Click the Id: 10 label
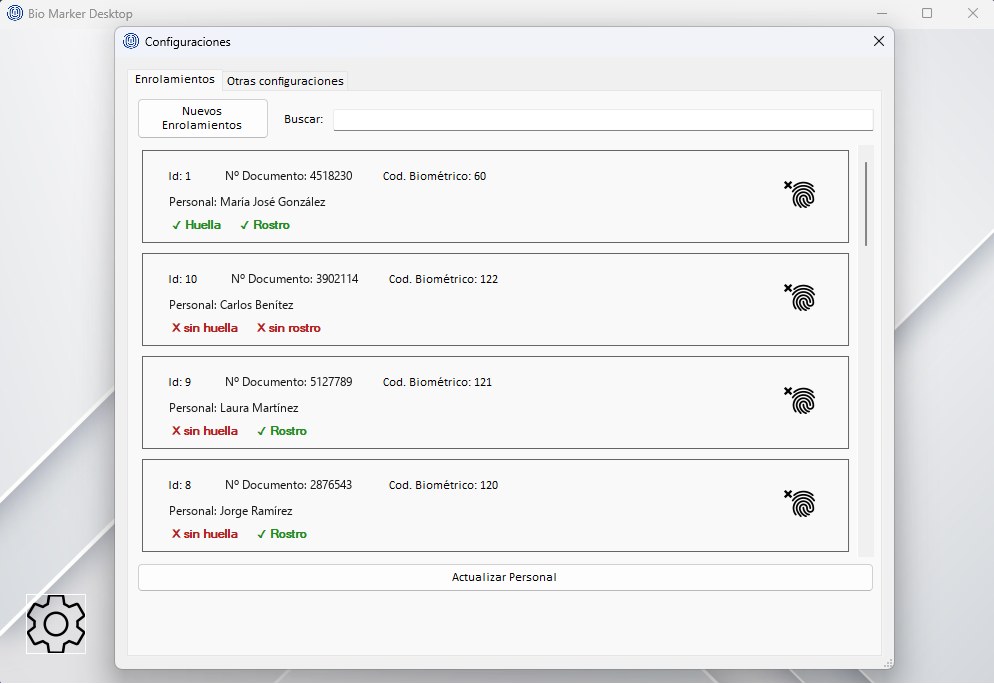This screenshot has height=684, width=994. pos(183,279)
